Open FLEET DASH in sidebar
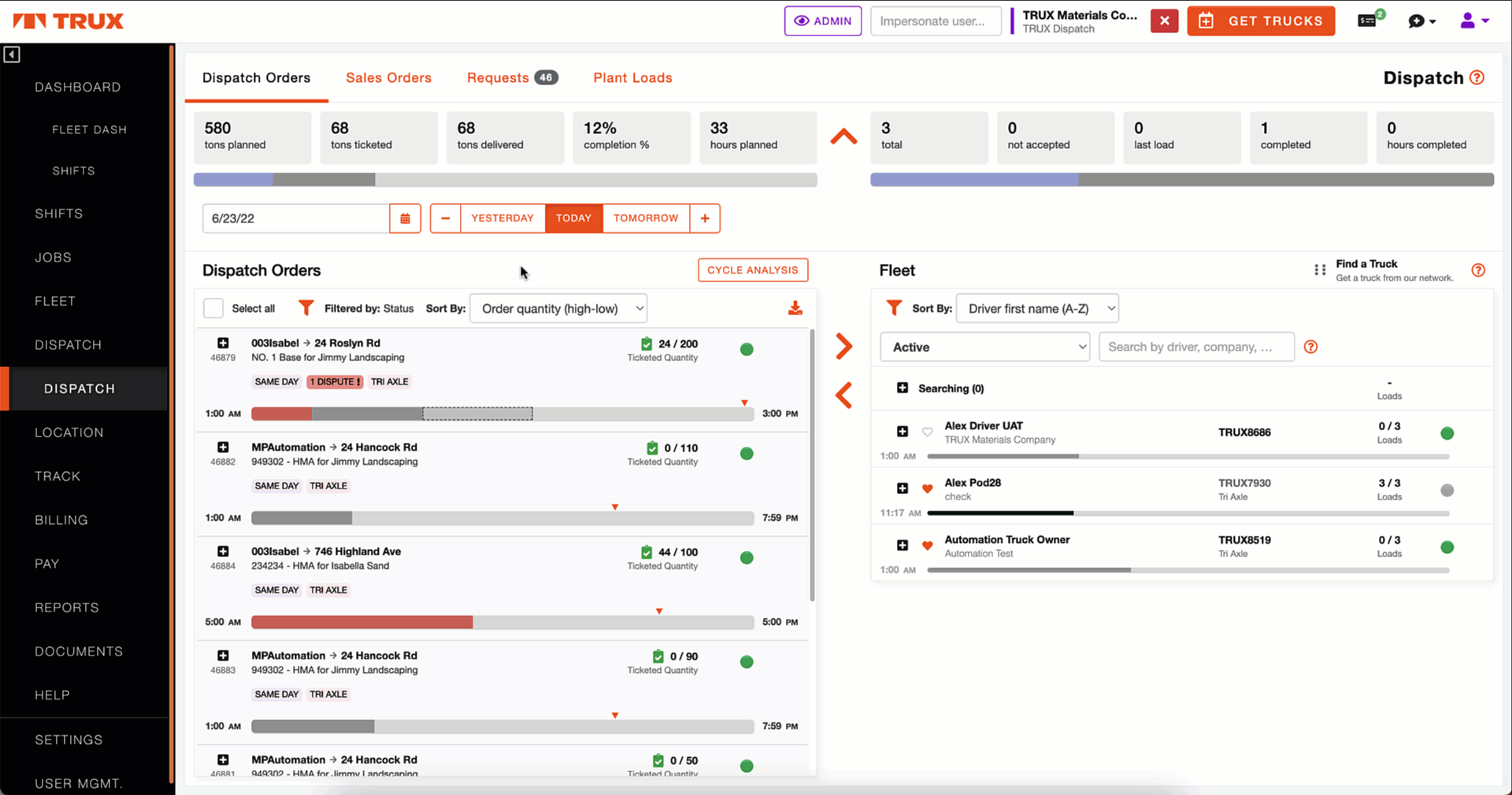 pyautogui.click(x=89, y=130)
